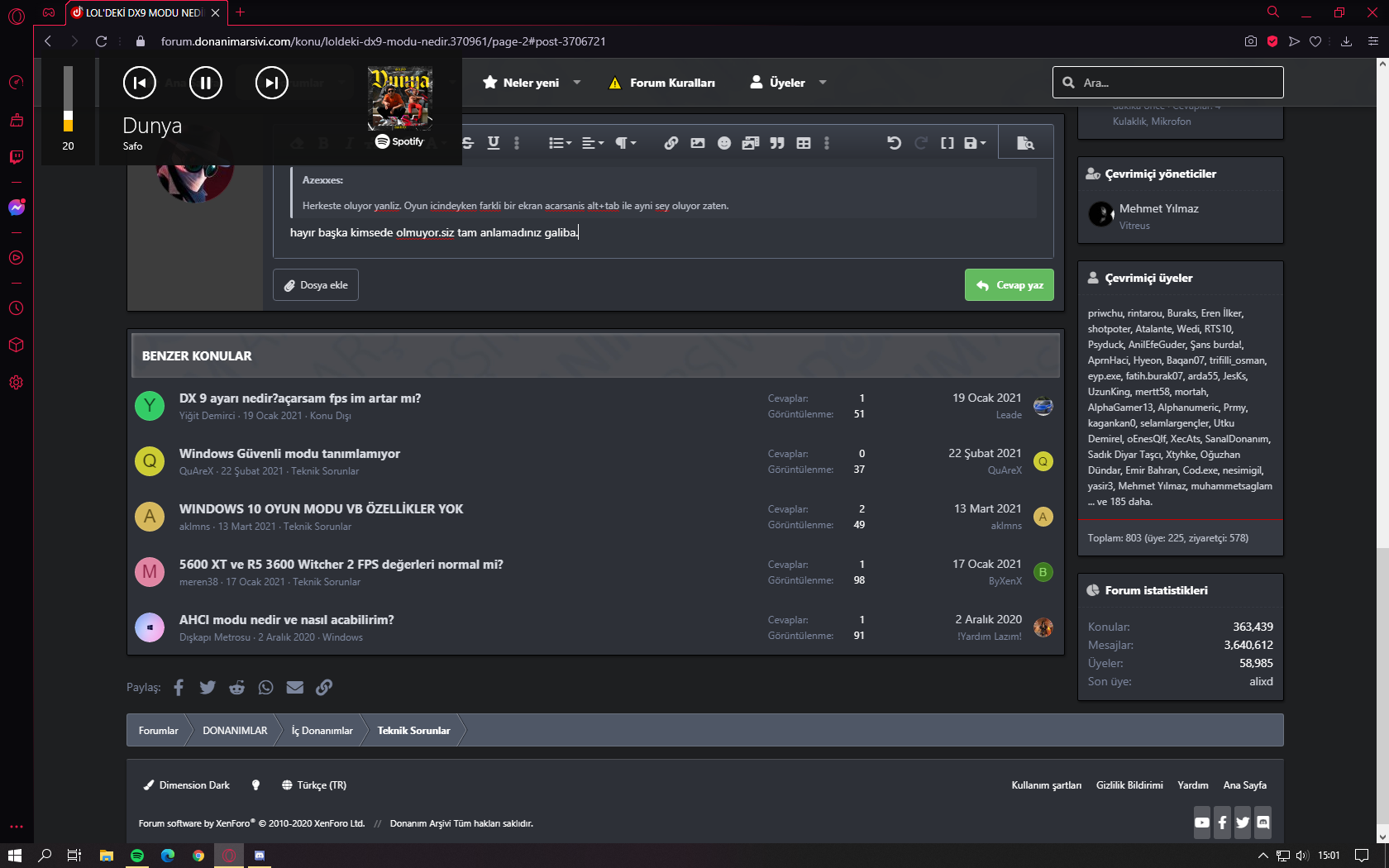
Task: Go to Forumlar breadcrumb
Action: [158, 731]
